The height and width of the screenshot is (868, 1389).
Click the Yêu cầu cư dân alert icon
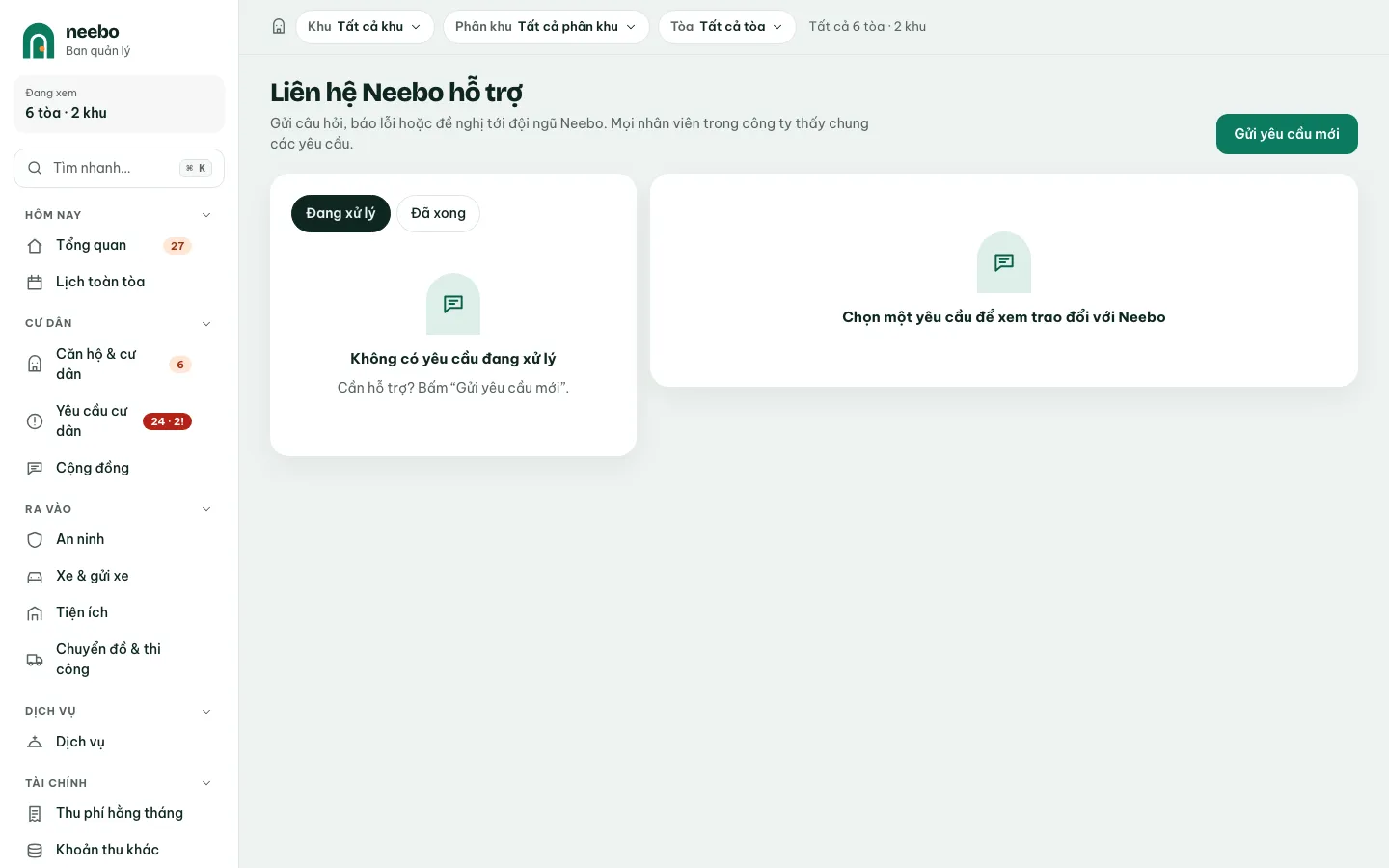pyautogui.click(x=35, y=421)
